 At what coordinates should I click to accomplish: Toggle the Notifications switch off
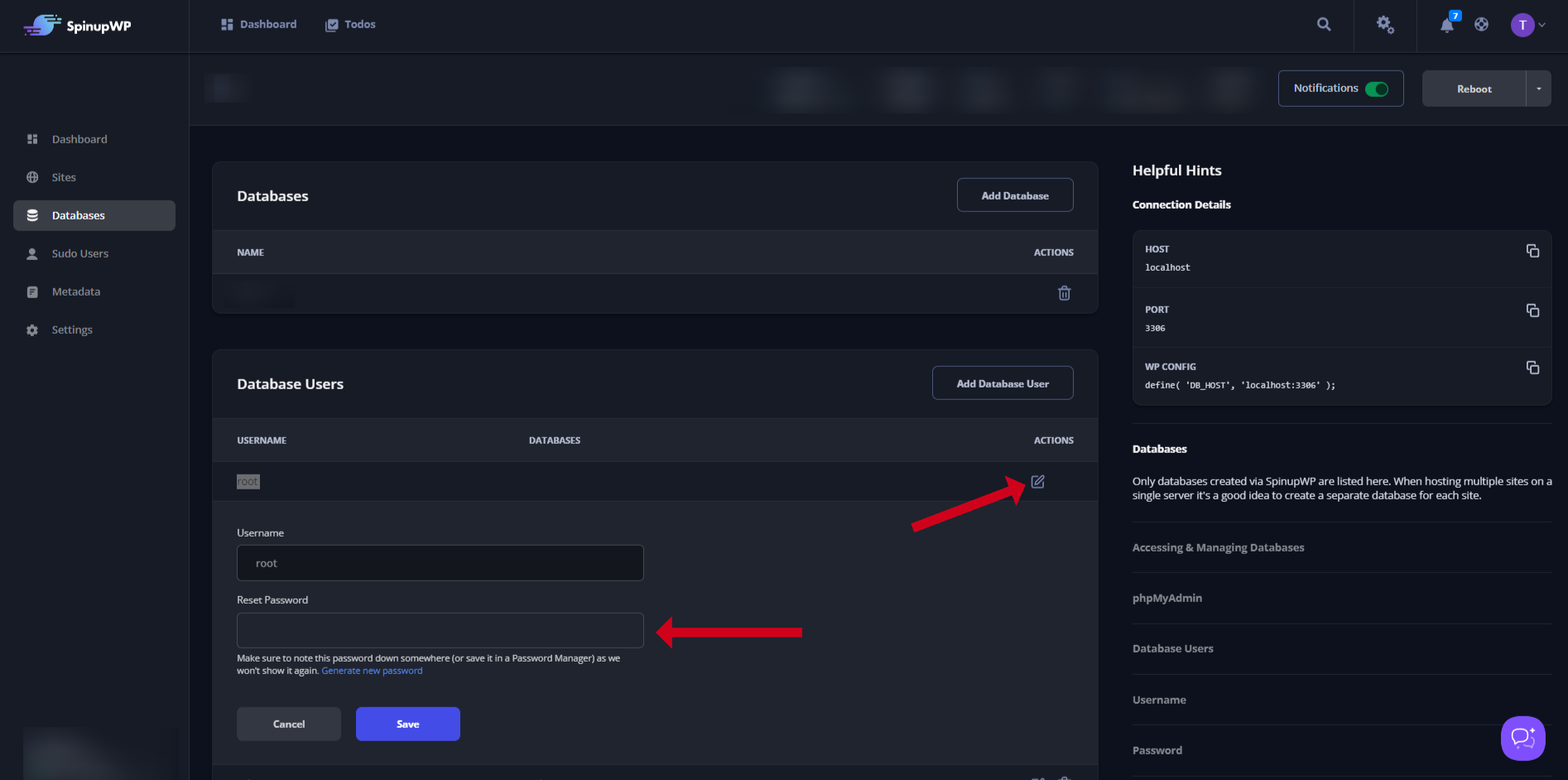tap(1377, 89)
